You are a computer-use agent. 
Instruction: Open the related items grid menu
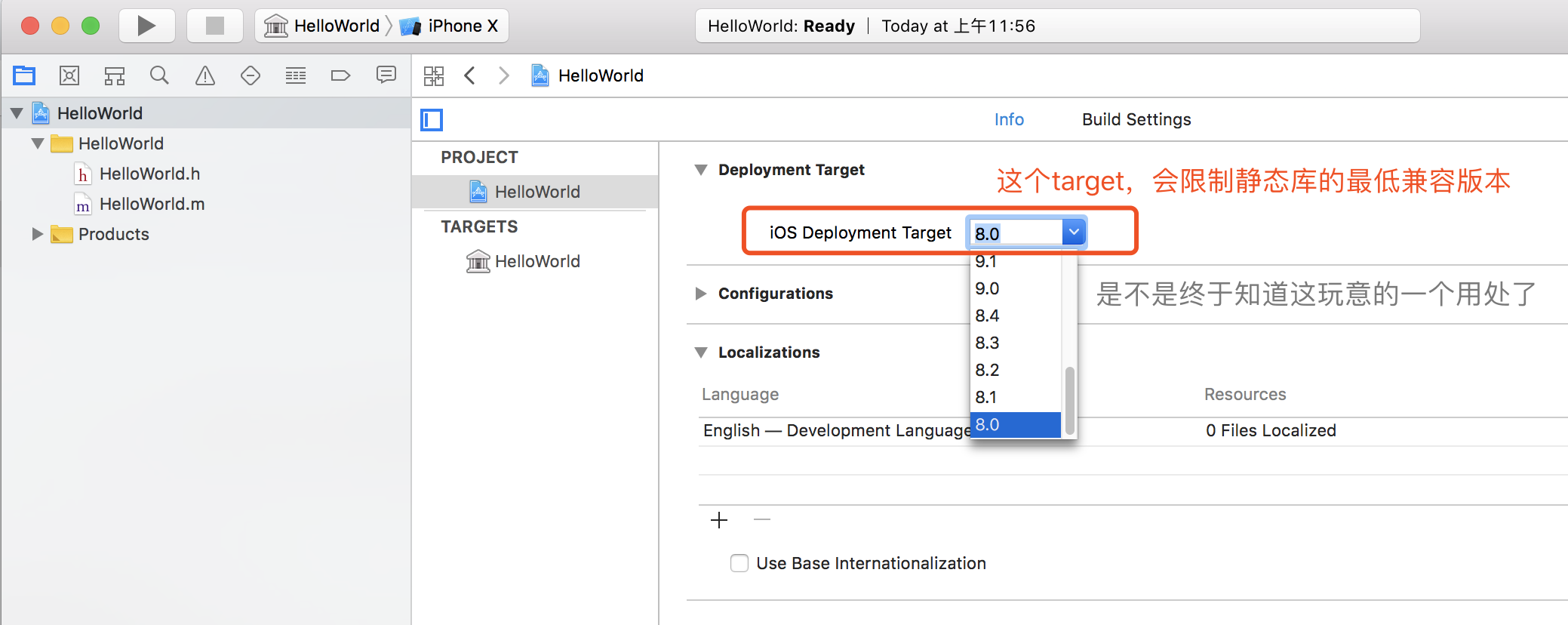[x=434, y=75]
